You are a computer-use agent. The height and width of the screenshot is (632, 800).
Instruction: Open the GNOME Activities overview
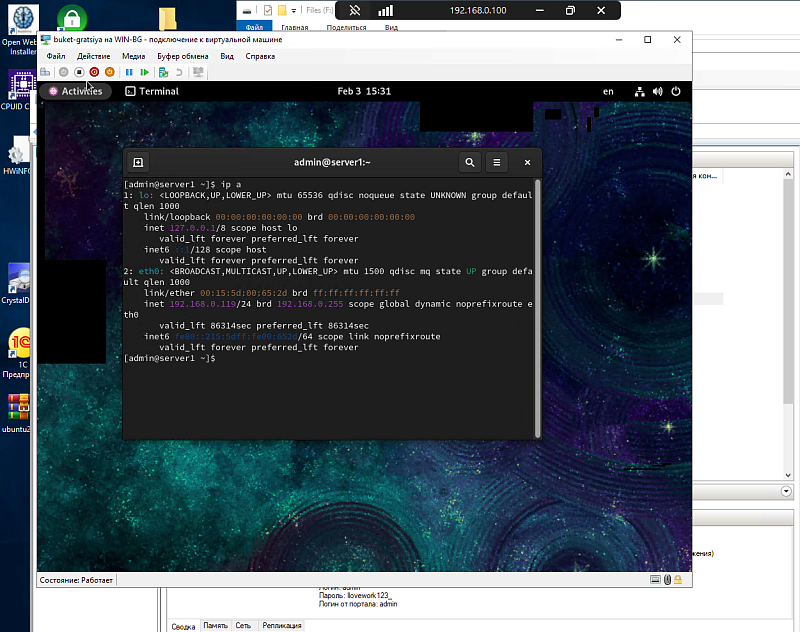click(75, 91)
